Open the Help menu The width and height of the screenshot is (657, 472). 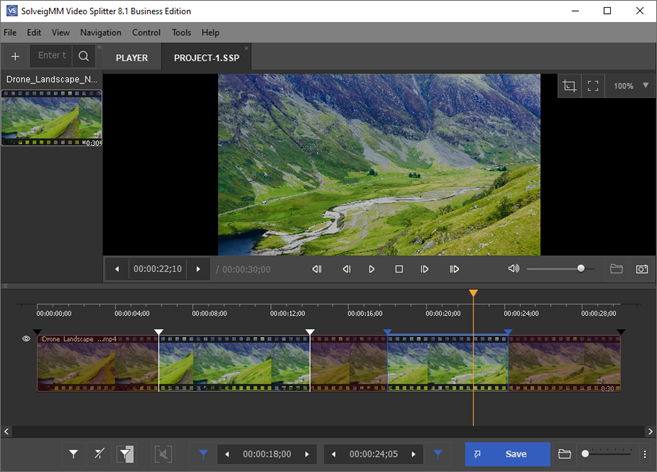(x=210, y=32)
